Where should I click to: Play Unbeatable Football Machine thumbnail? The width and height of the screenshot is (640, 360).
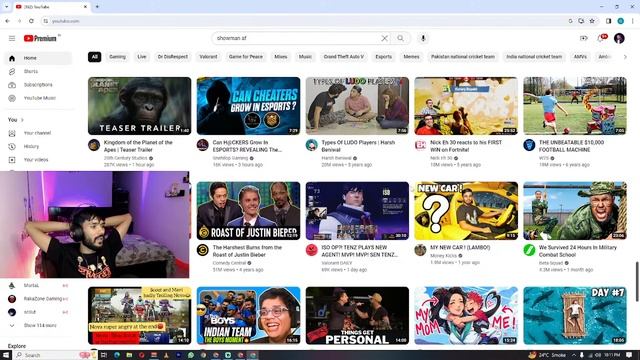(575, 106)
